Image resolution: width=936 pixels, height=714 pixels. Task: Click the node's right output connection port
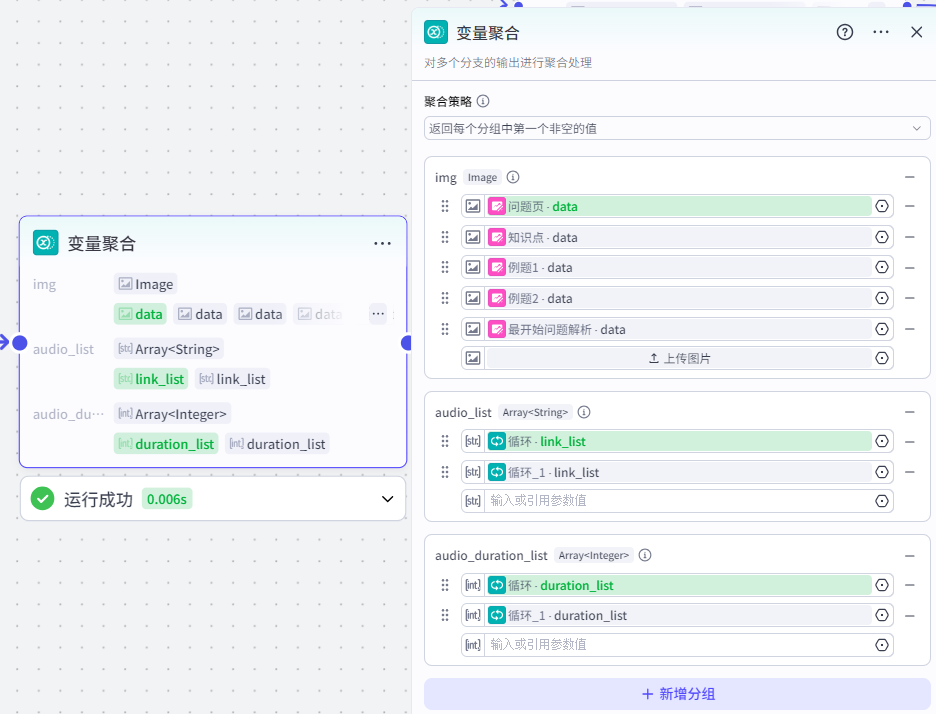[x=407, y=343]
